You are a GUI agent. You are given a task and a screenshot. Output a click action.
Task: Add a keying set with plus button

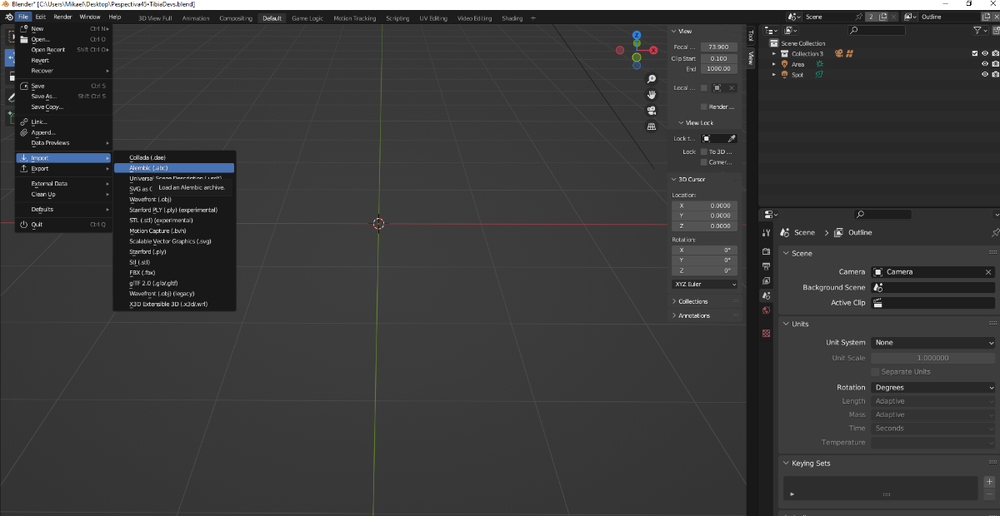[x=989, y=482]
